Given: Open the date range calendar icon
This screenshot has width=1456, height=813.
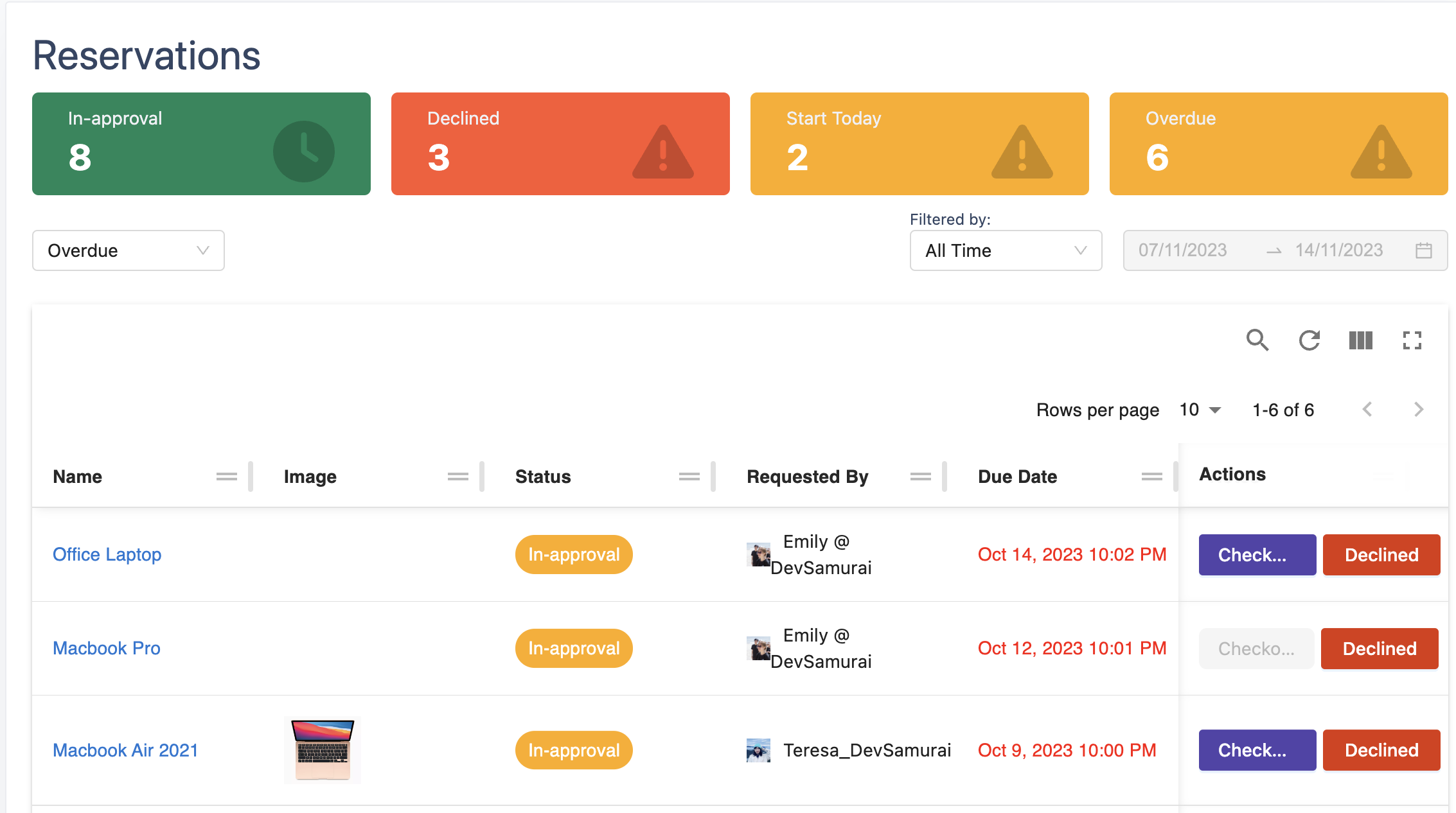Looking at the screenshot, I should click(1423, 250).
